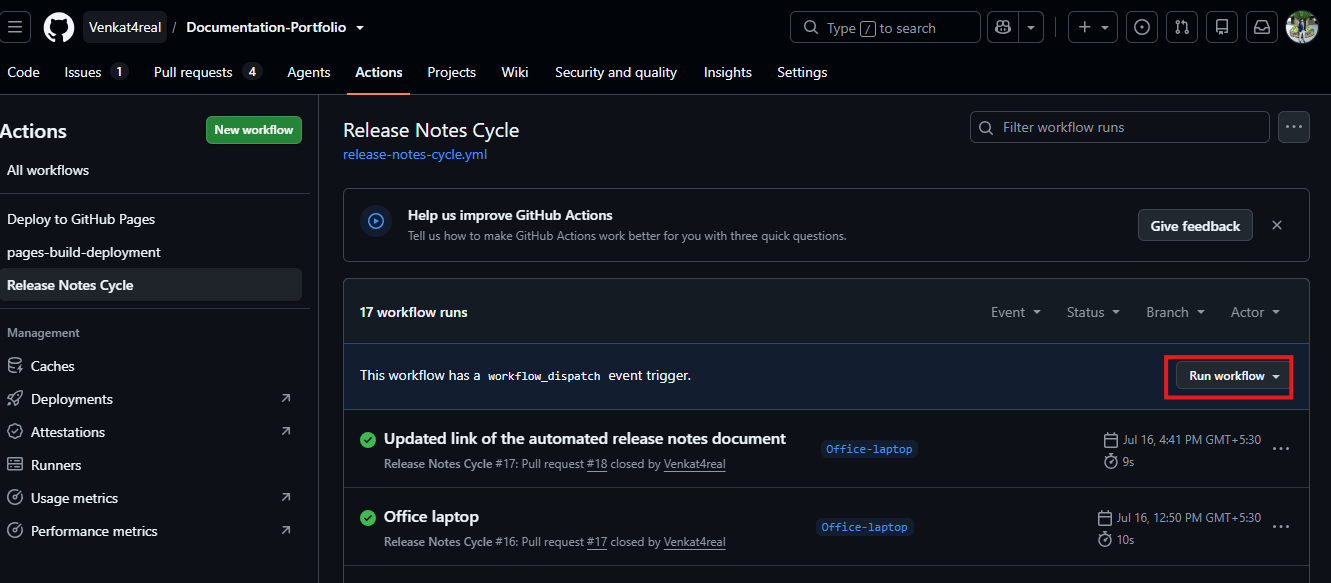The height and width of the screenshot is (583, 1331).
Task: Open the Settings tab
Action: [802, 72]
